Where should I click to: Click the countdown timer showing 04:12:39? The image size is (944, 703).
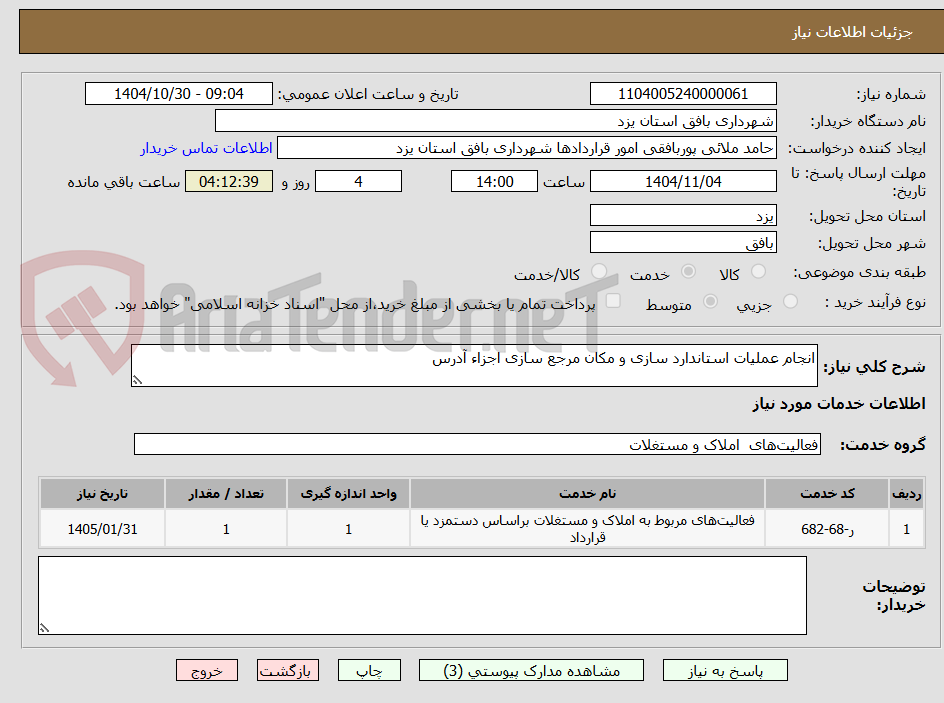tap(228, 181)
